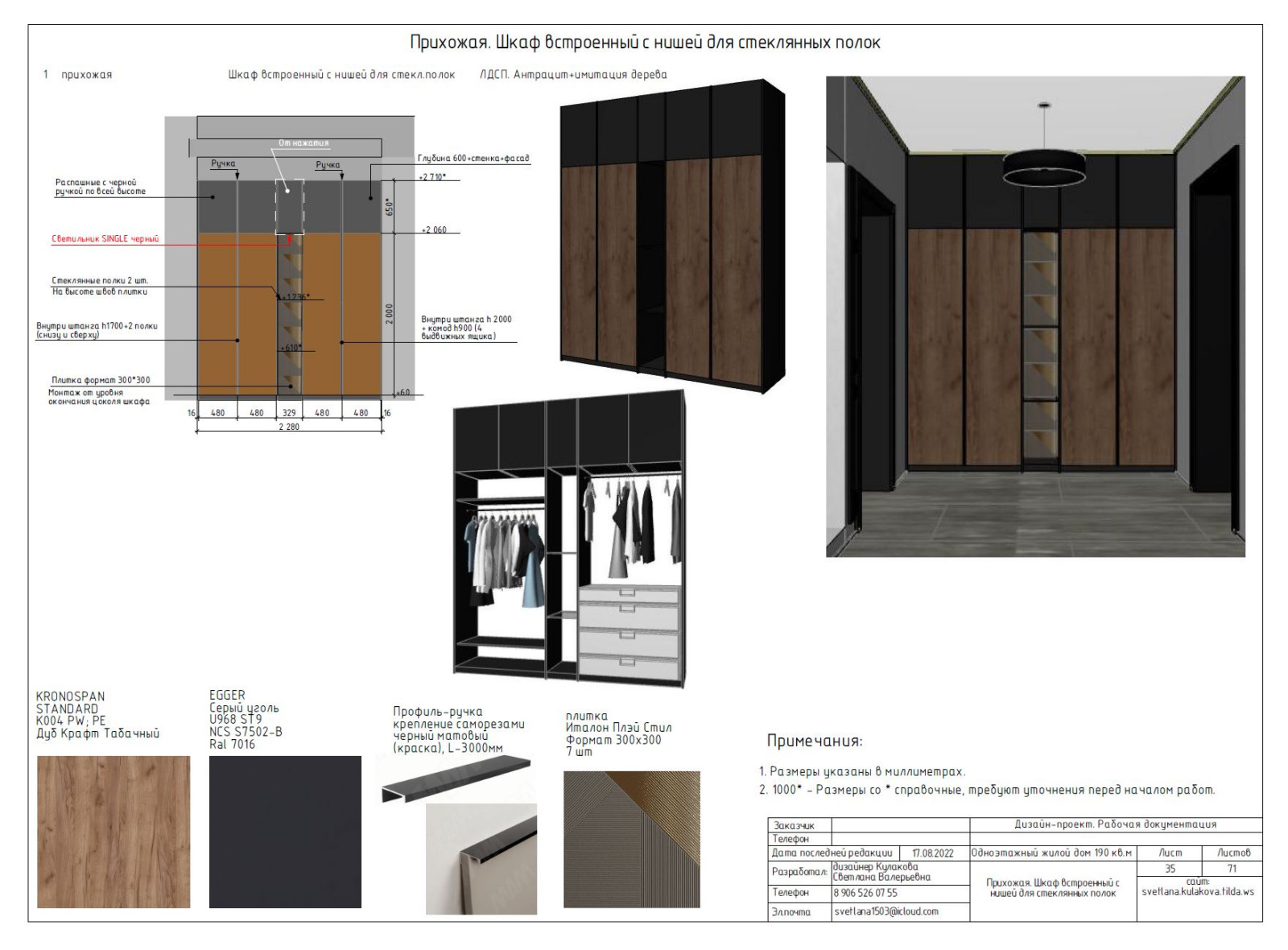Click the page title 'Прихожая. Шкаф встроенный'

645,42
